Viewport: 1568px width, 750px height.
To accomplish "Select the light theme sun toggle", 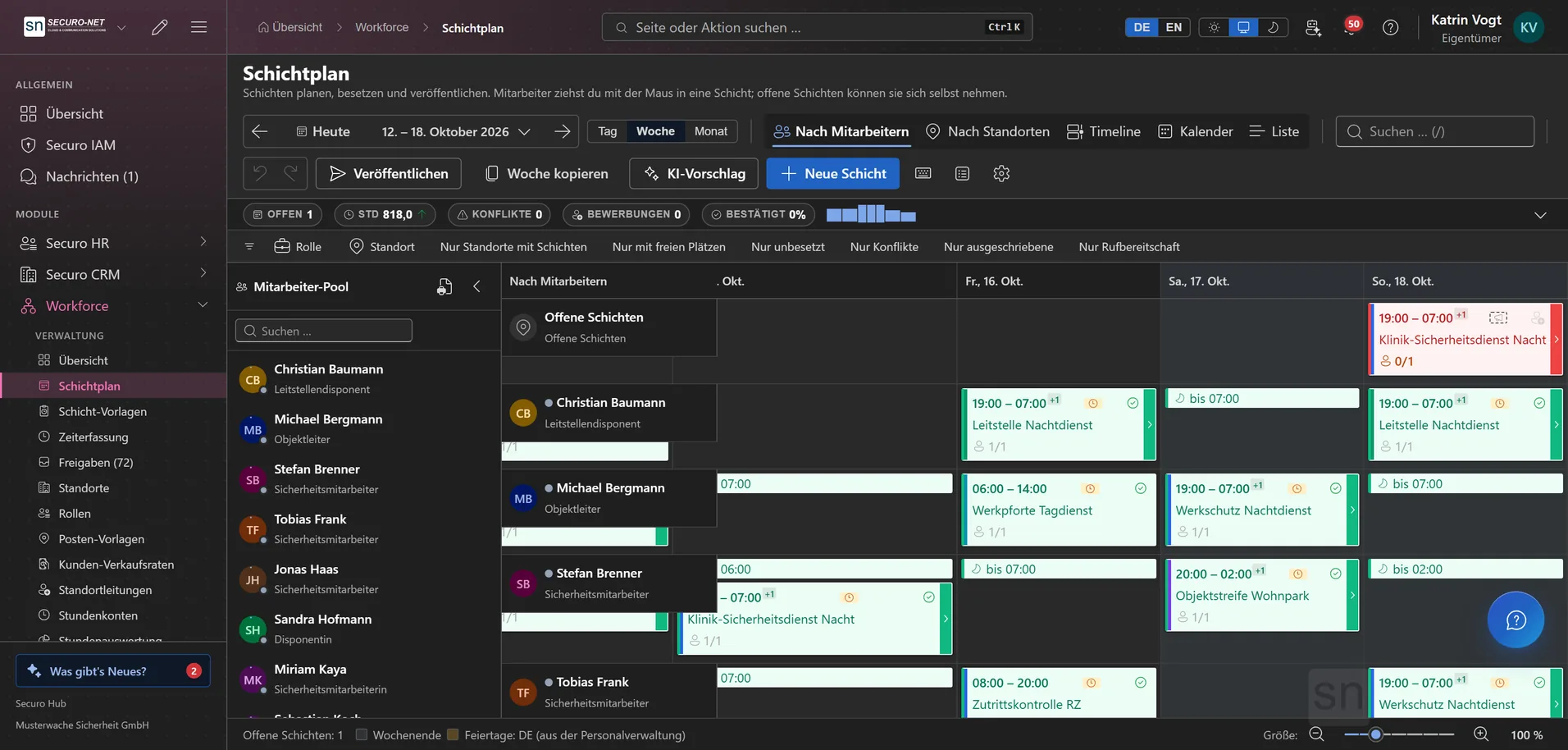I will pos(1214,27).
